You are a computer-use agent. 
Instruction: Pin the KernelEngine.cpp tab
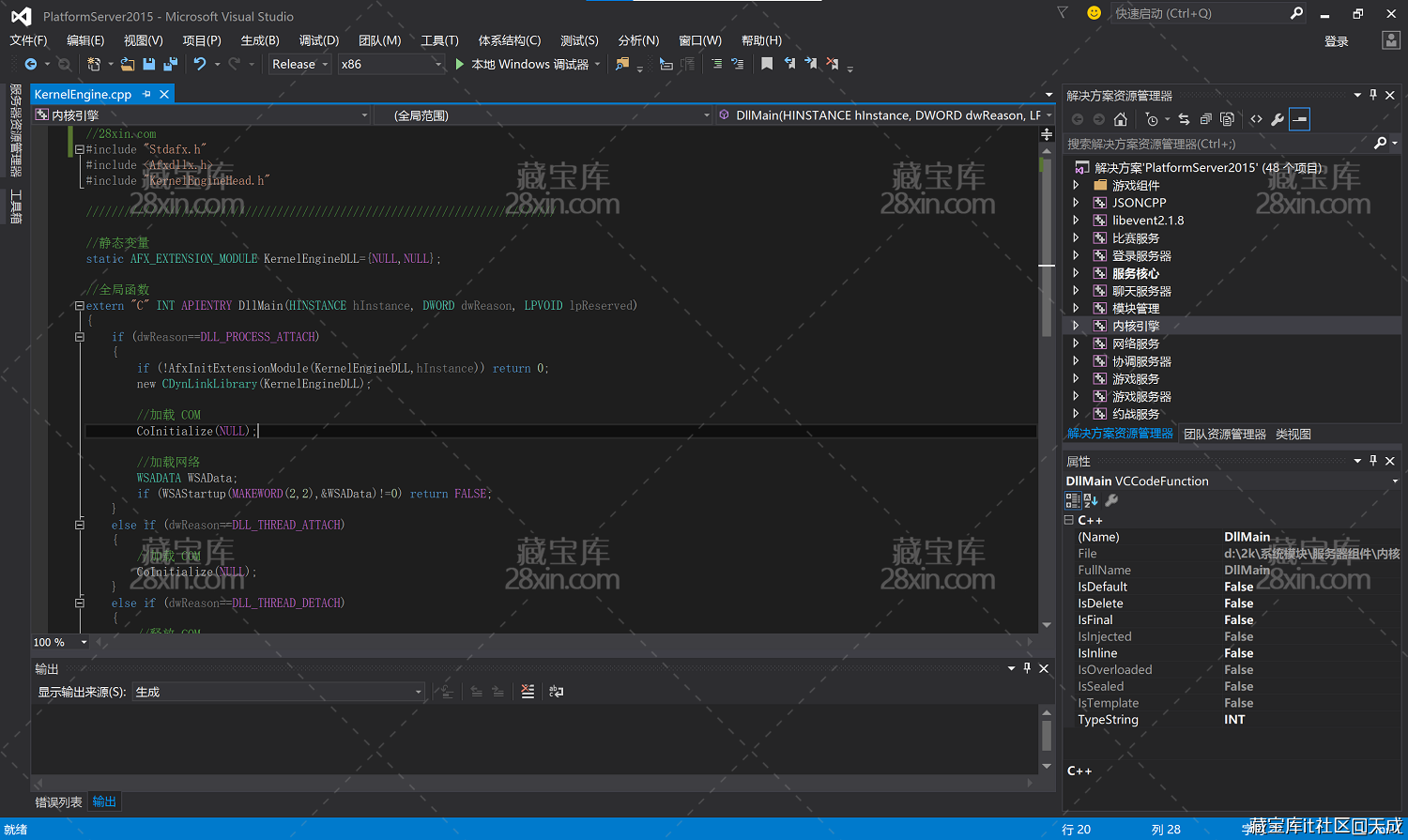click(146, 94)
